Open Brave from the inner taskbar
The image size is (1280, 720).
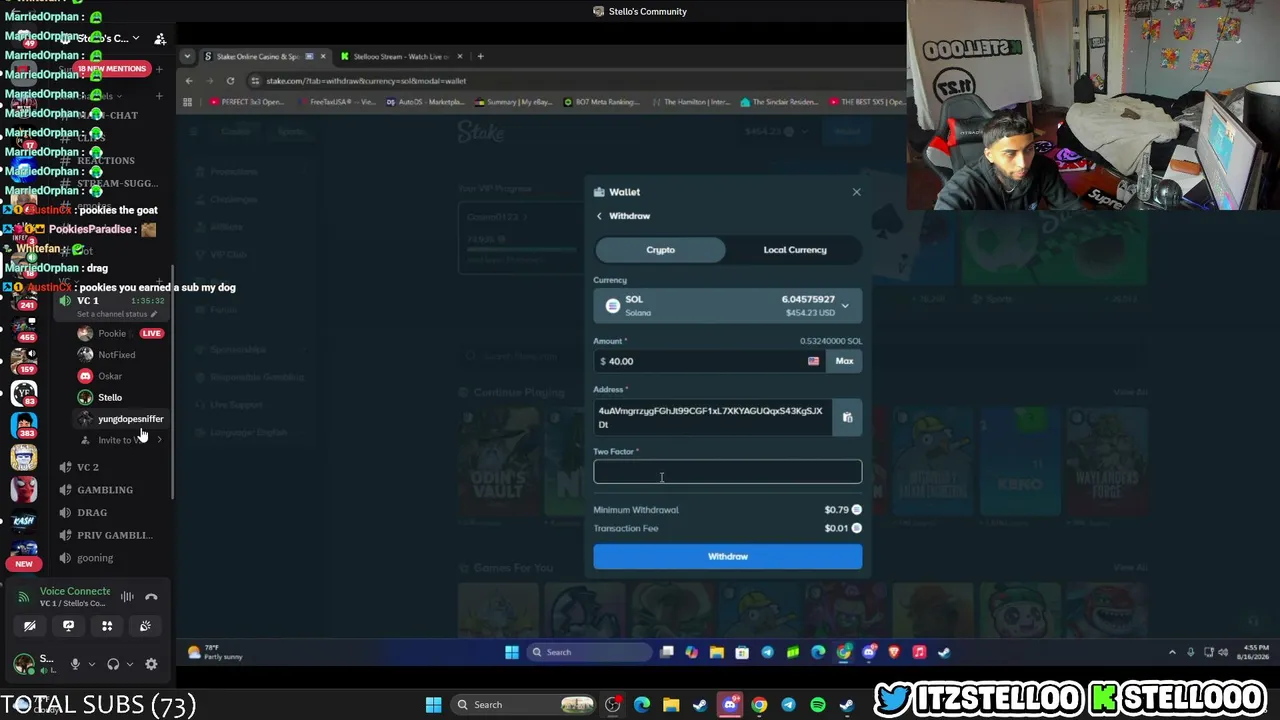point(894,652)
